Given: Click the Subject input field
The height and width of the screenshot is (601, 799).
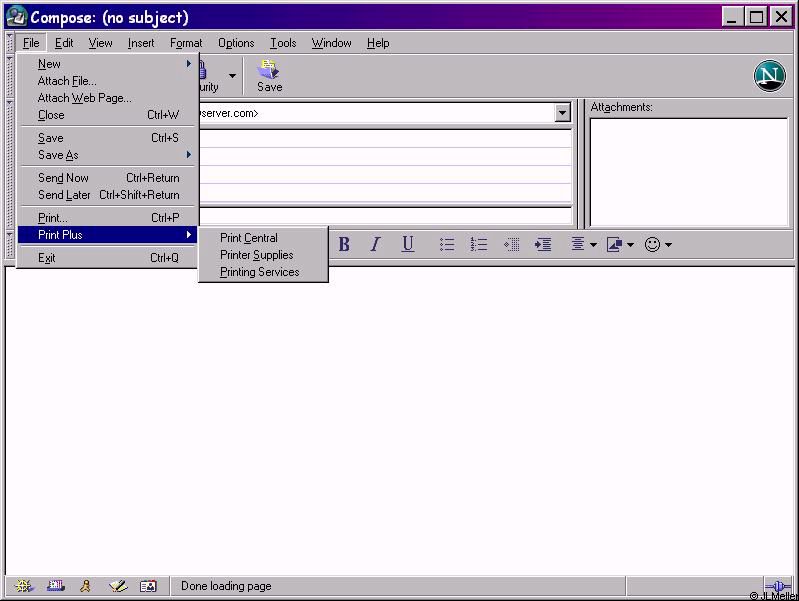Looking at the screenshot, I should pos(385,216).
